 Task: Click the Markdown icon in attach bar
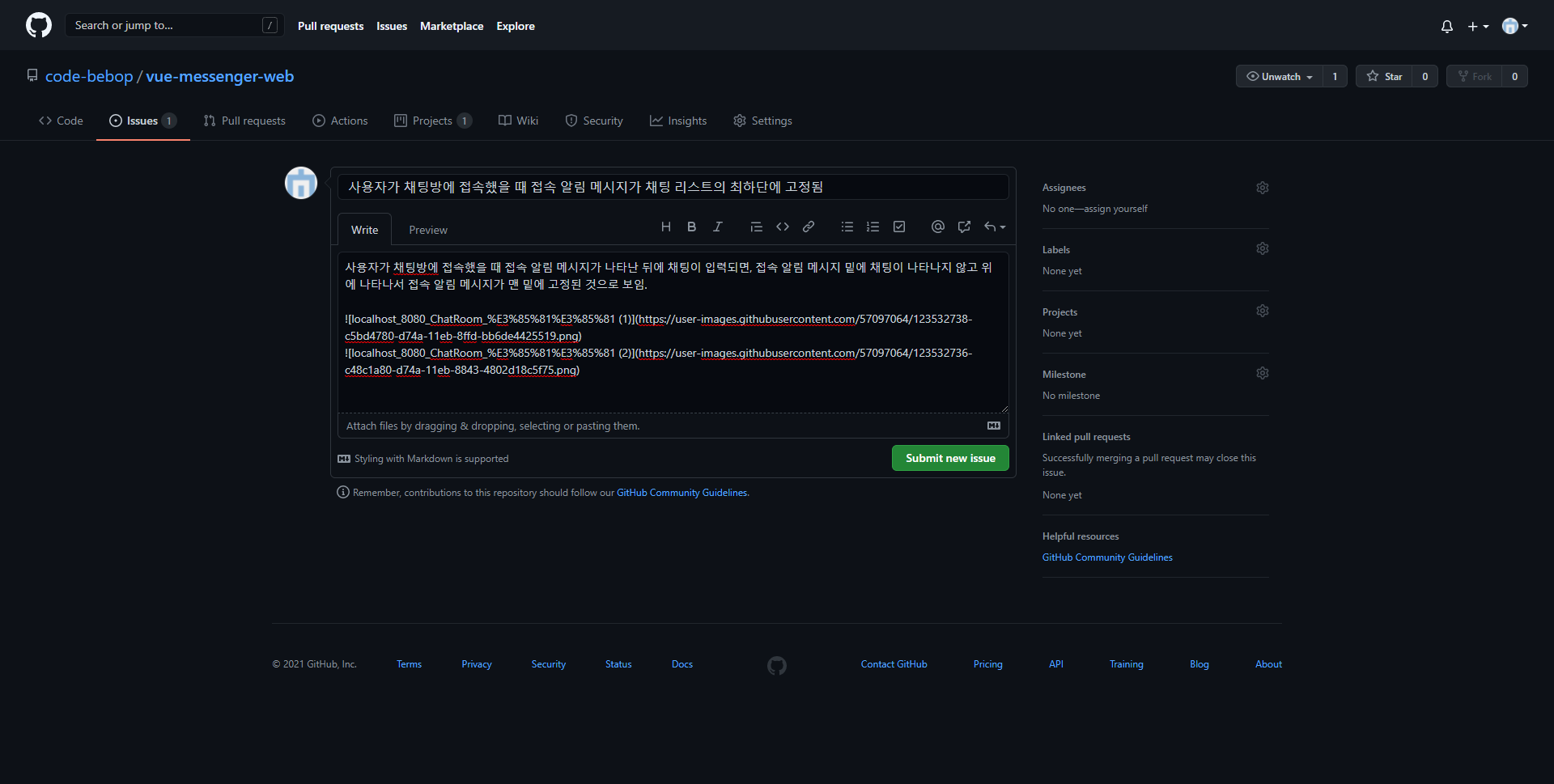[x=994, y=426]
